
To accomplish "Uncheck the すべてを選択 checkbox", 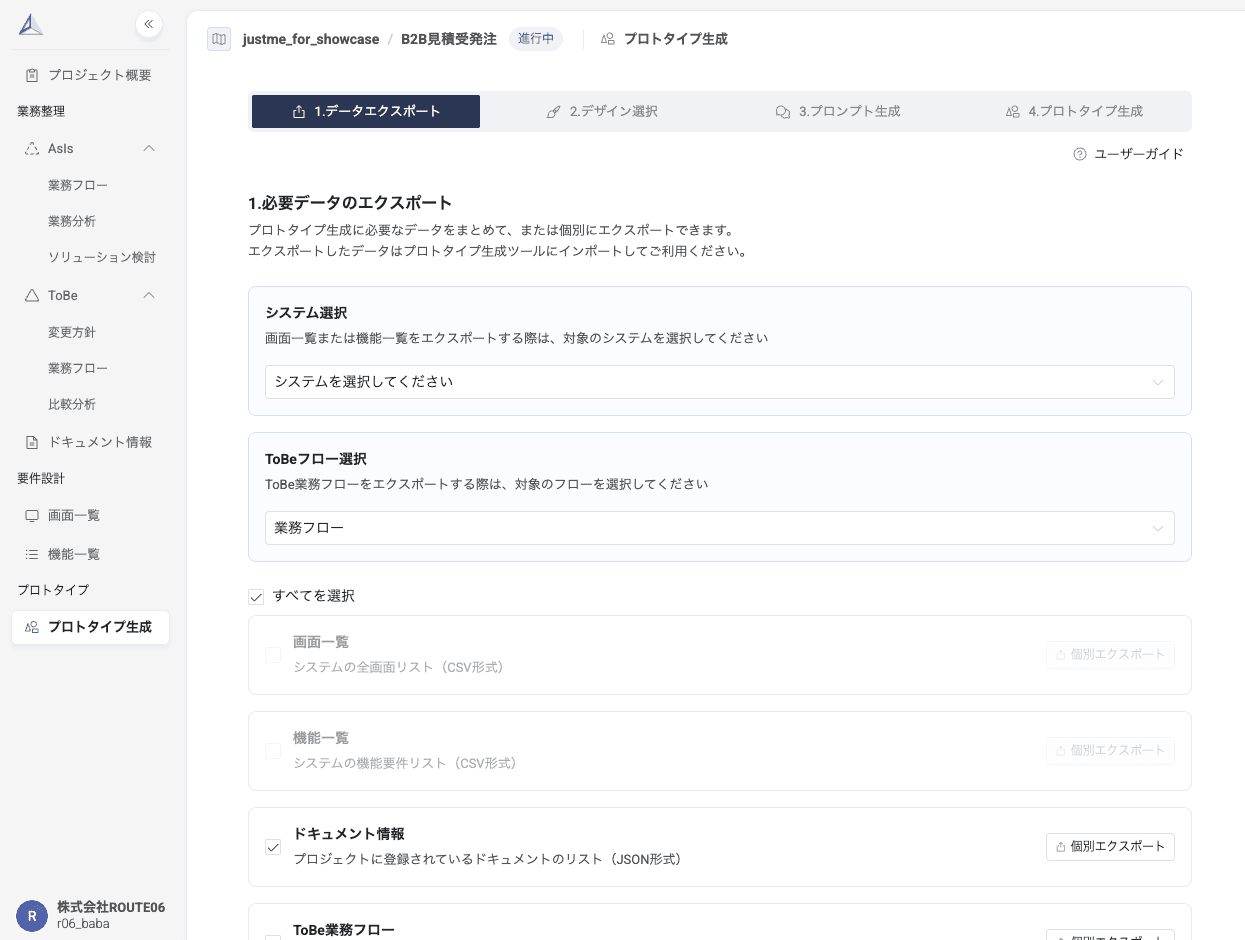I will [257, 596].
